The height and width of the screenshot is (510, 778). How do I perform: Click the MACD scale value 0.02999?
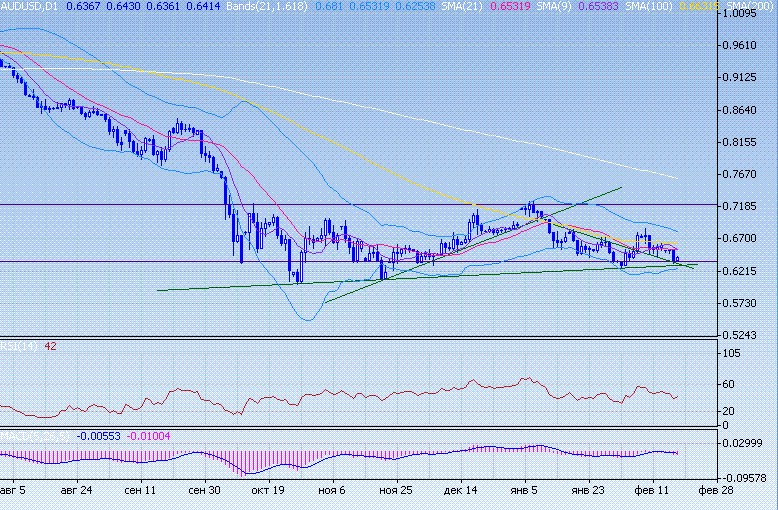[745, 443]
